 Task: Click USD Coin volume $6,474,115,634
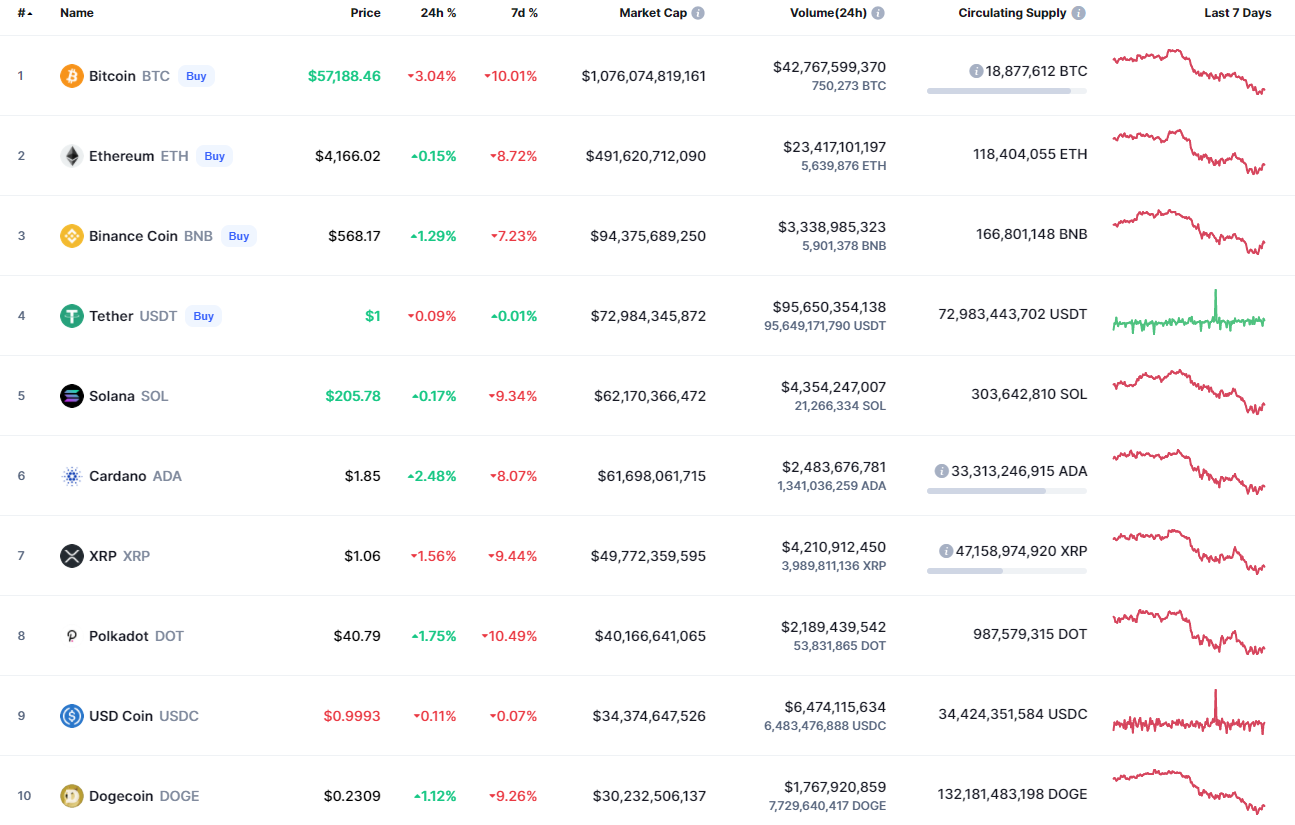tap(833, 707)
